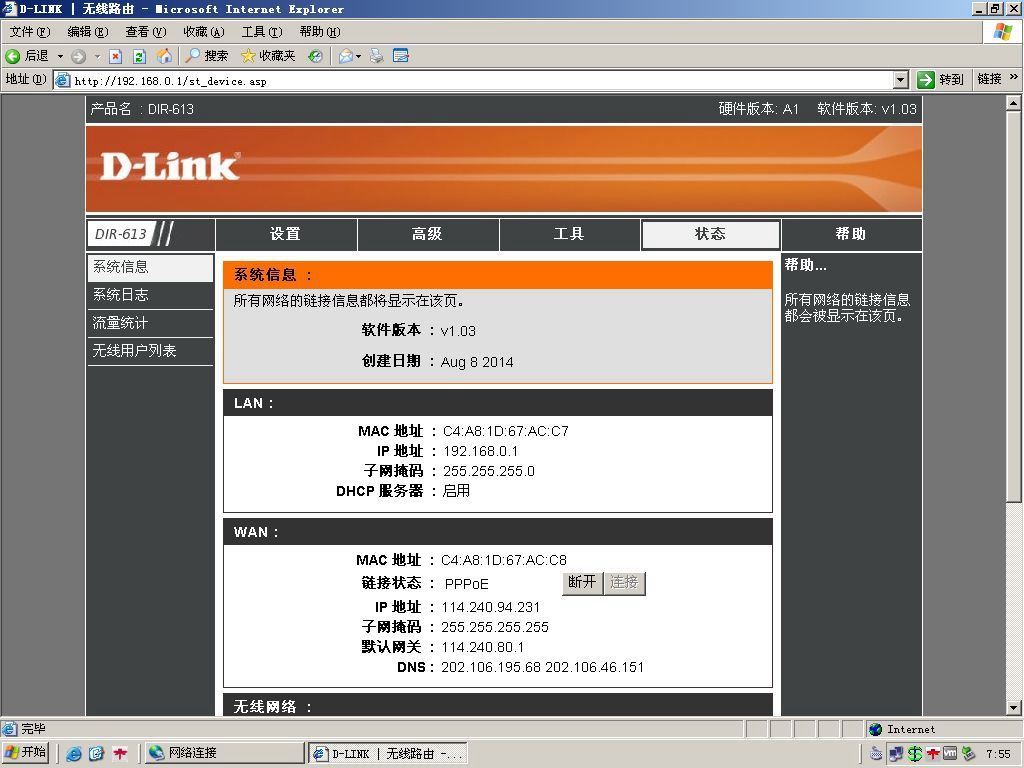Click the Refresh page icon

pyautogui.click(x=139, y=56)
